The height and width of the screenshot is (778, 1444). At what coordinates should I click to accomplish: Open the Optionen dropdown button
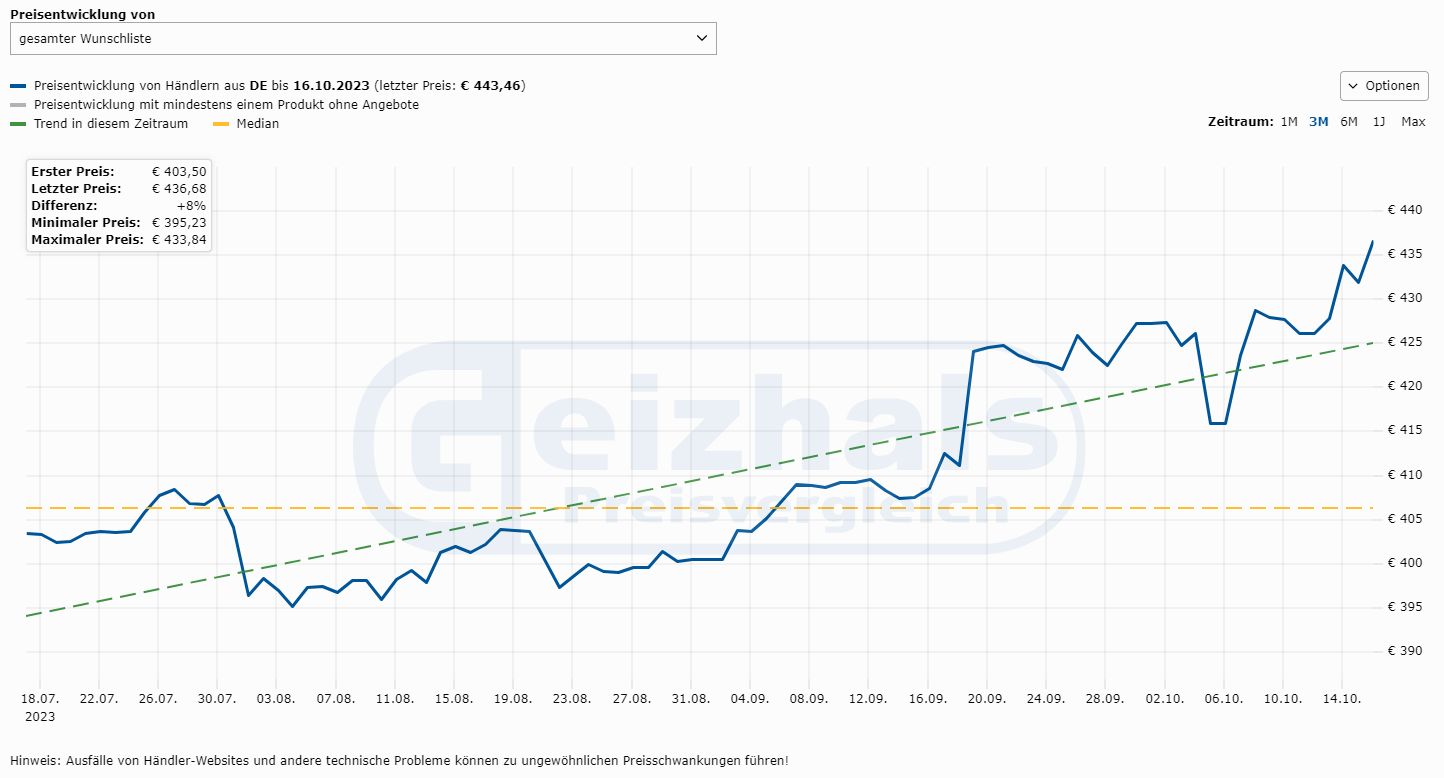1384,86
